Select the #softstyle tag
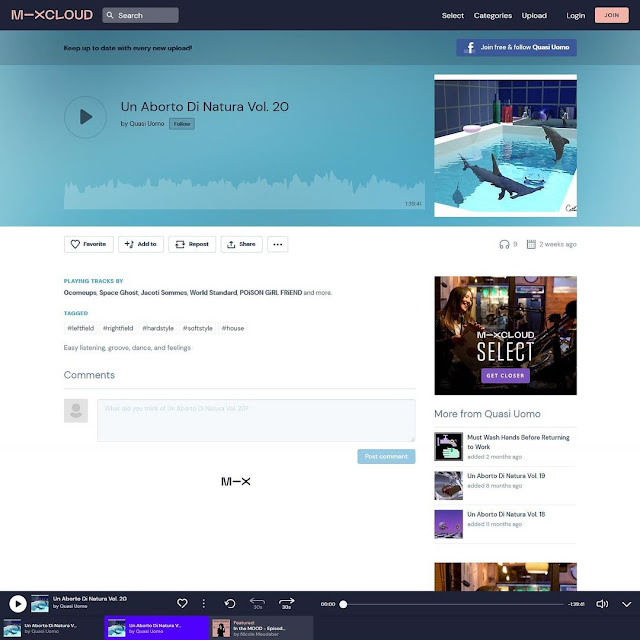Image resolution: width=640 pixels, height=640 pixels. 198,328
